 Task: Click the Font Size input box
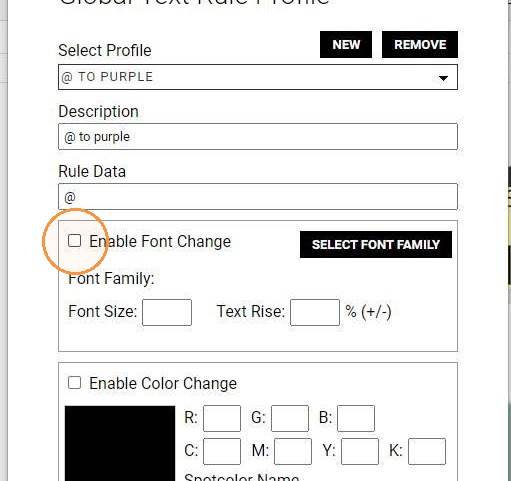[167, 312]
